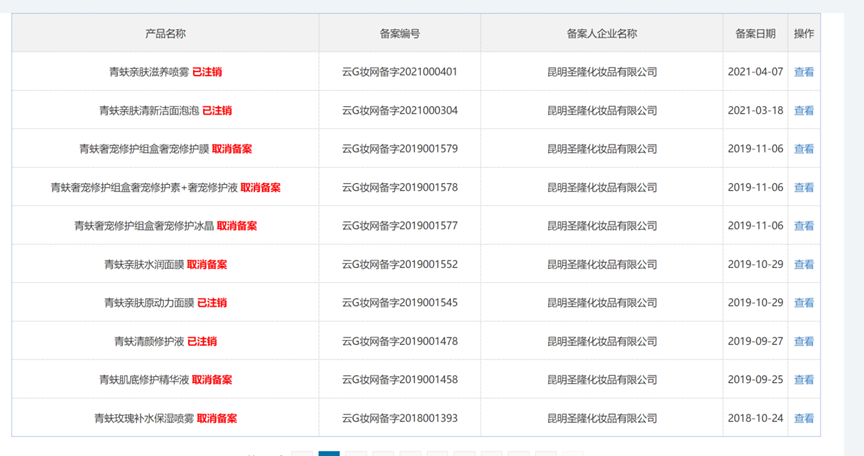Open 查看 link for 云G妆网备字2019001545
The image size is (864, 456).
tap(803, 303)
